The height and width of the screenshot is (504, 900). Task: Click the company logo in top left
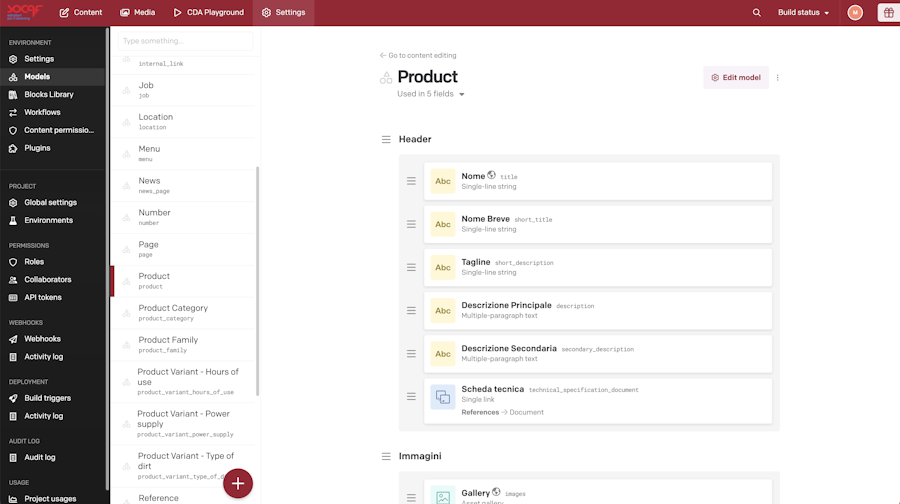click(x=24, y=12)
